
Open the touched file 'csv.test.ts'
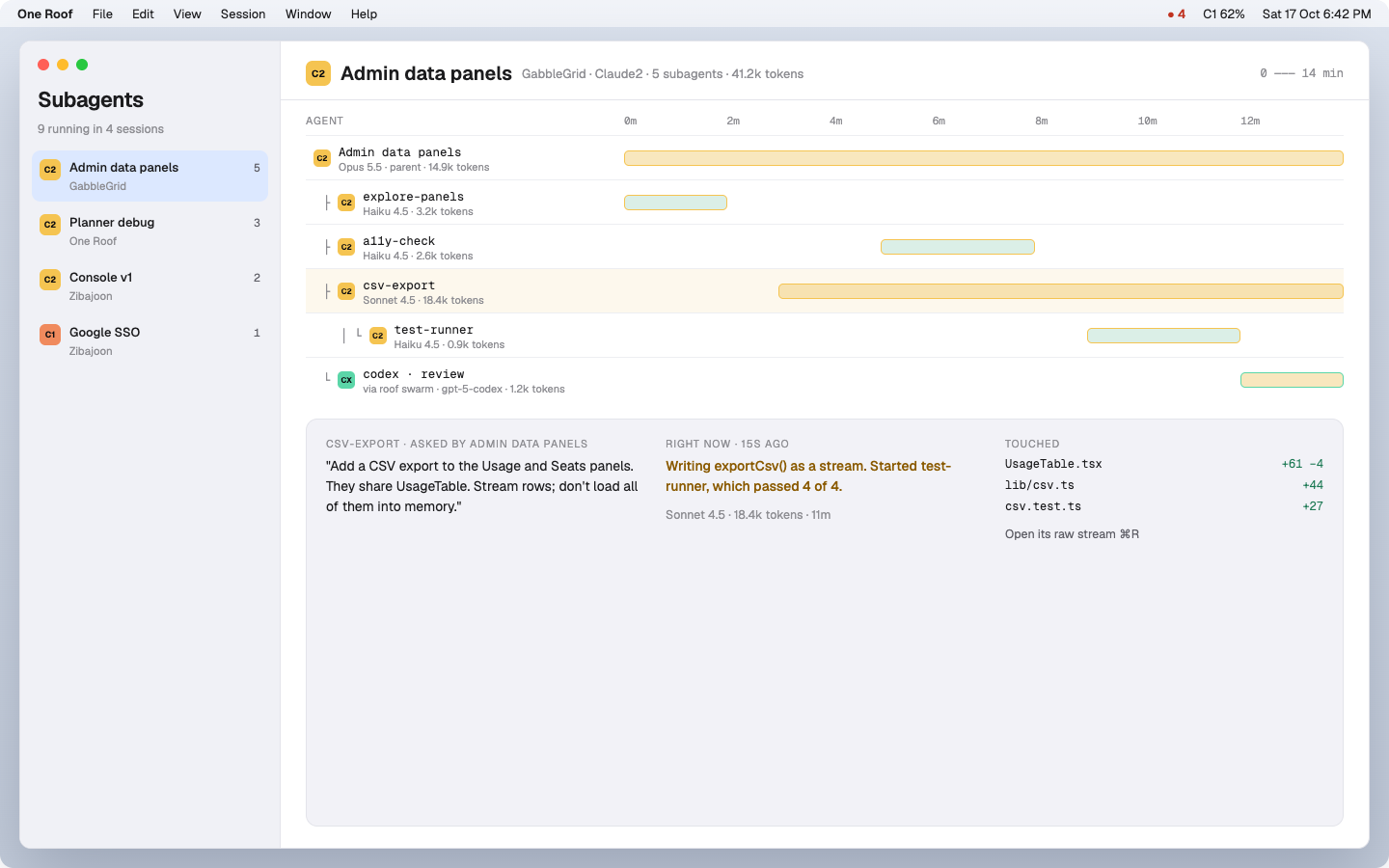point(1043,506)
